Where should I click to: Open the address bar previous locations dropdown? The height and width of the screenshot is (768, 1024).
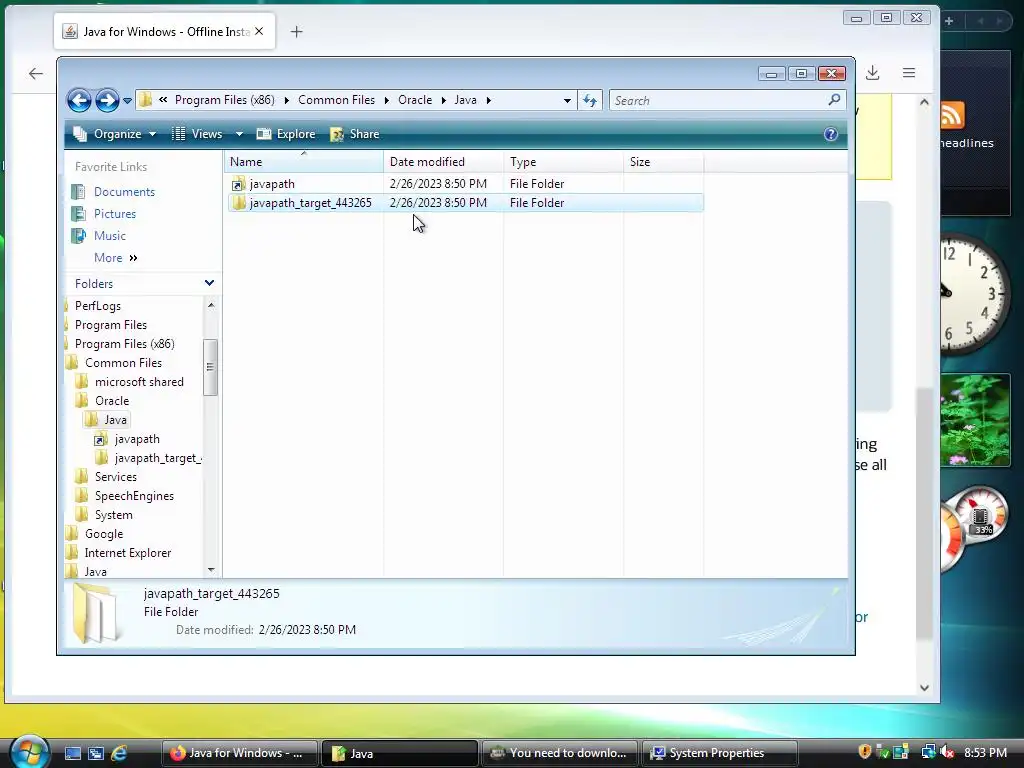(567, 101)
